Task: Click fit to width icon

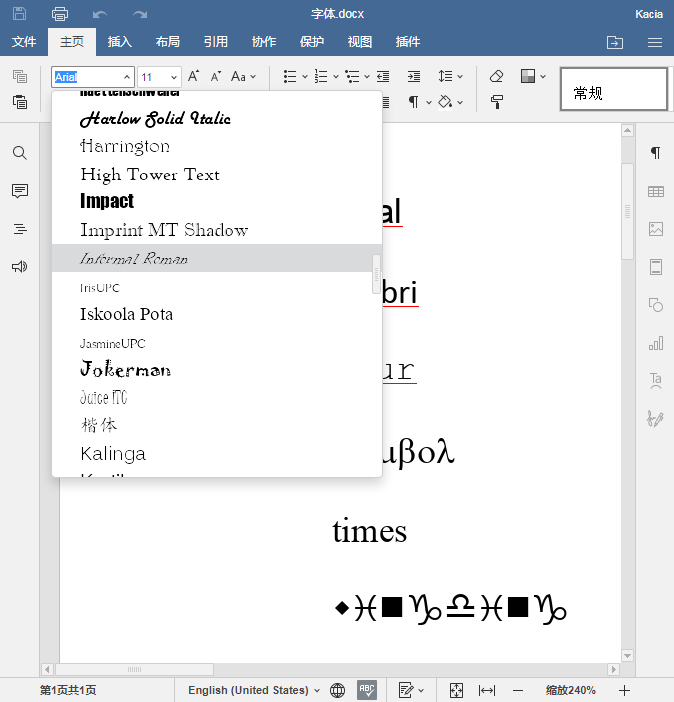Action: click(x=487, y=690)
